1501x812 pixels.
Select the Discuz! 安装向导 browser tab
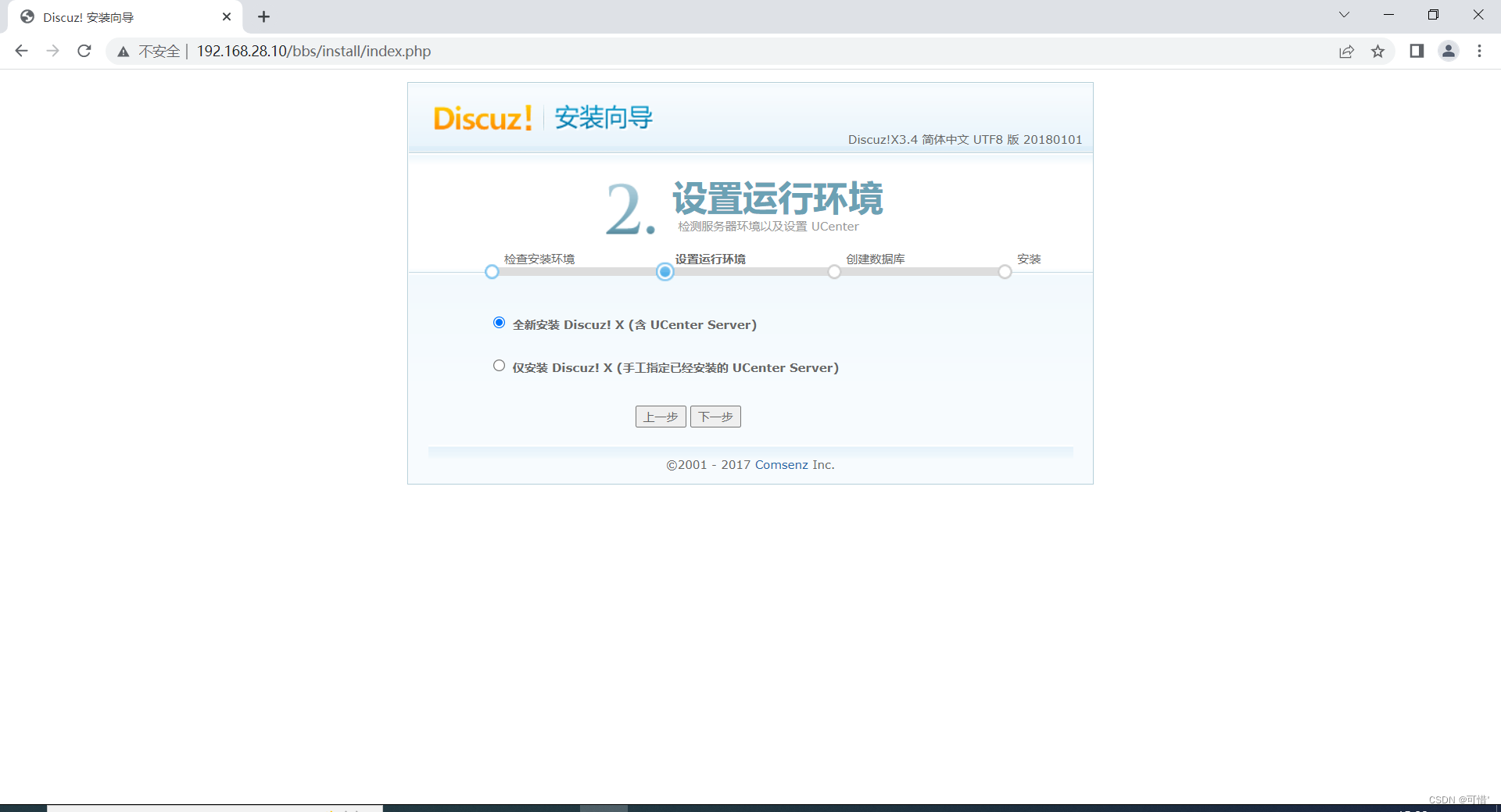(x=125, y=17)
